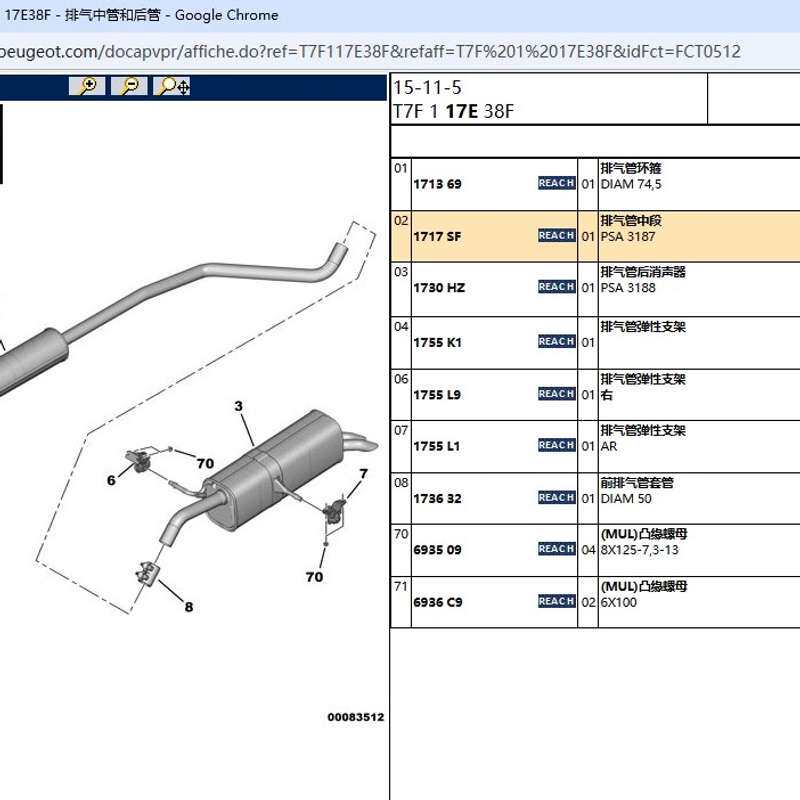The width and height of the screenshot is (800, 800).
Task: Select the zoom-and-pan magnifier tool
Action: point(172,86)
